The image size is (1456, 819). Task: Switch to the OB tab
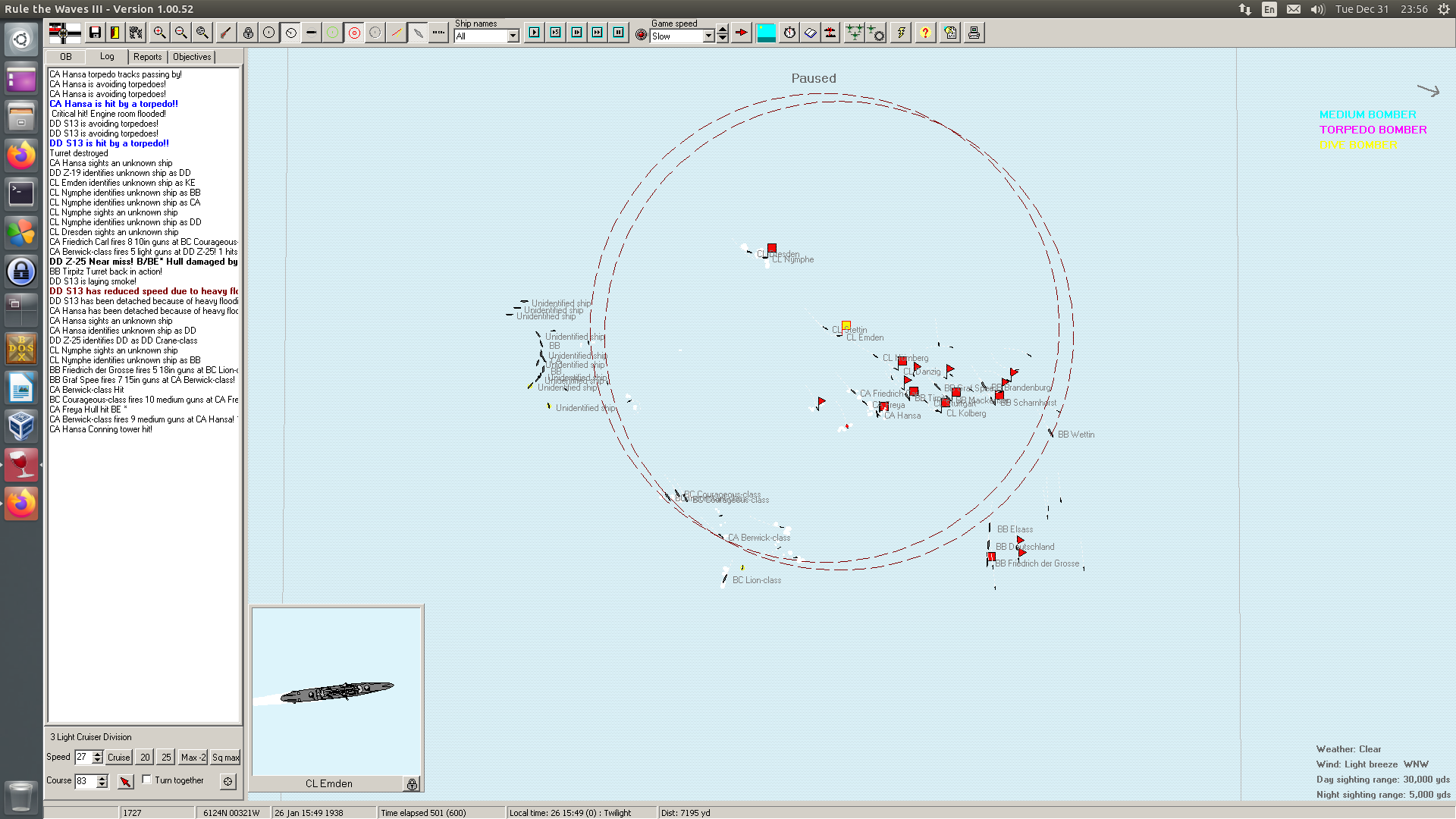point(66,57)
